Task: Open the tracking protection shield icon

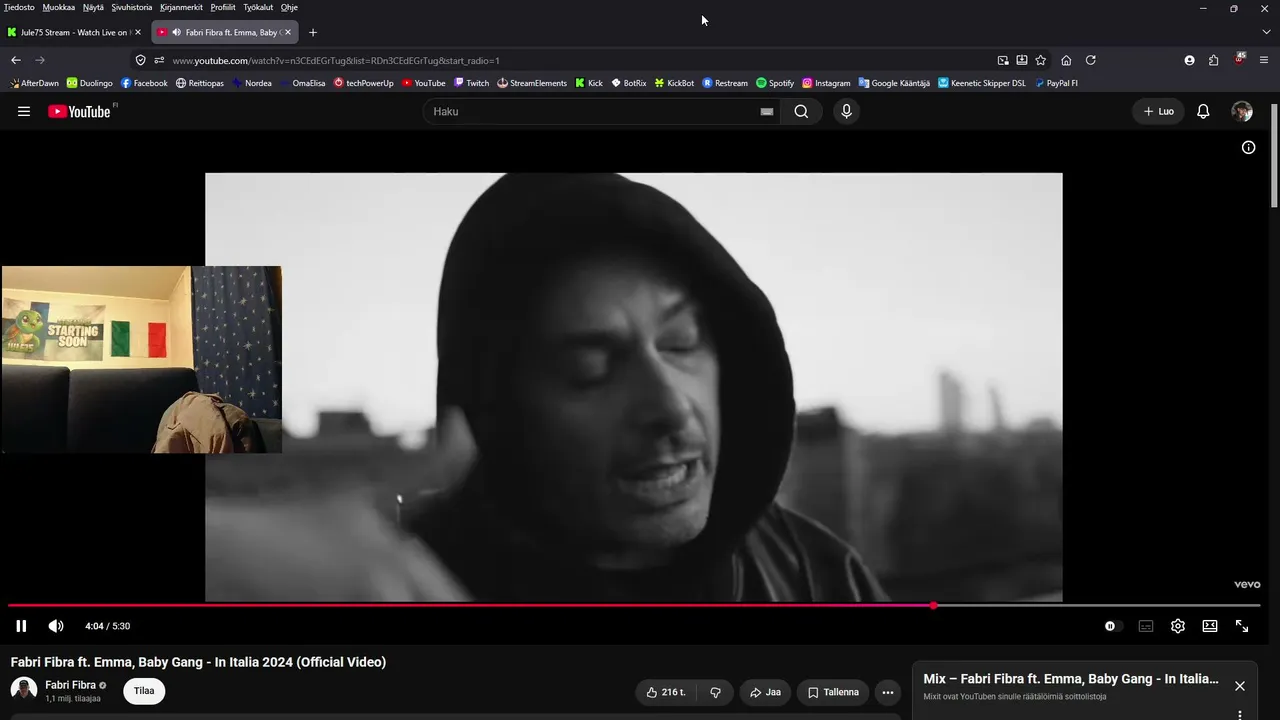Action: click(140, 60)
